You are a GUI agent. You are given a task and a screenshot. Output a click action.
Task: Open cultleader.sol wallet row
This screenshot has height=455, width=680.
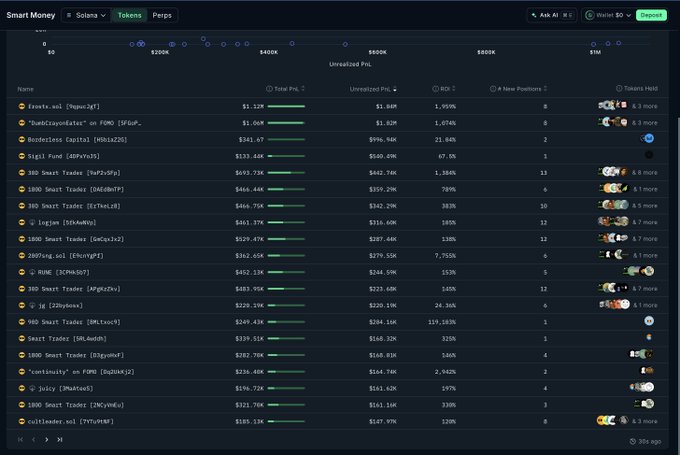tap(337, 421)
